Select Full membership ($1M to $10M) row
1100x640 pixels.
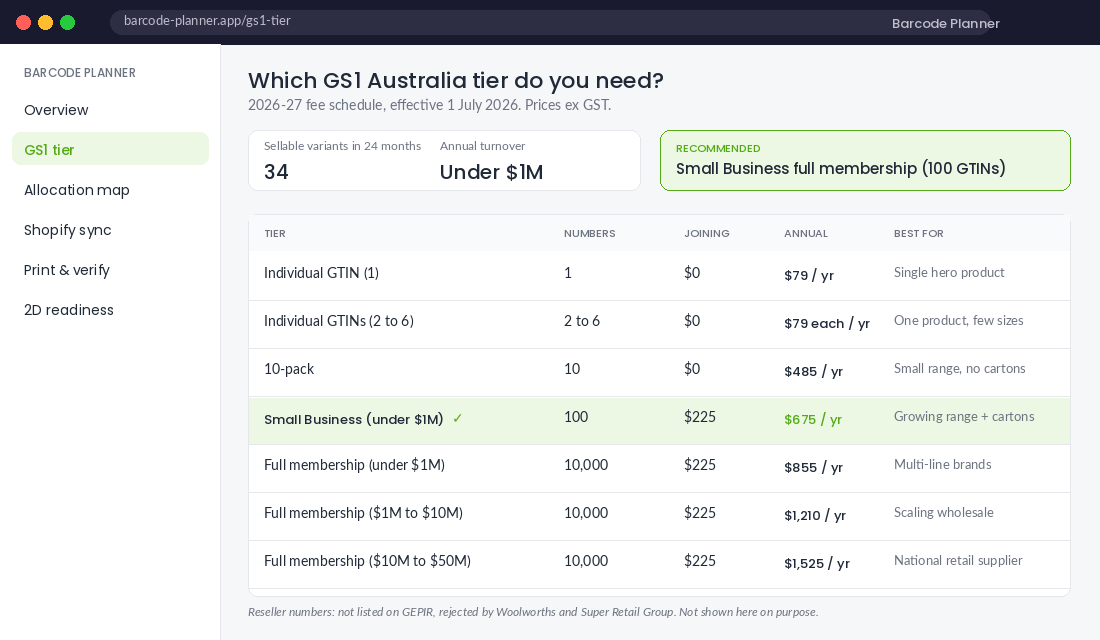(x=659, y=516)
